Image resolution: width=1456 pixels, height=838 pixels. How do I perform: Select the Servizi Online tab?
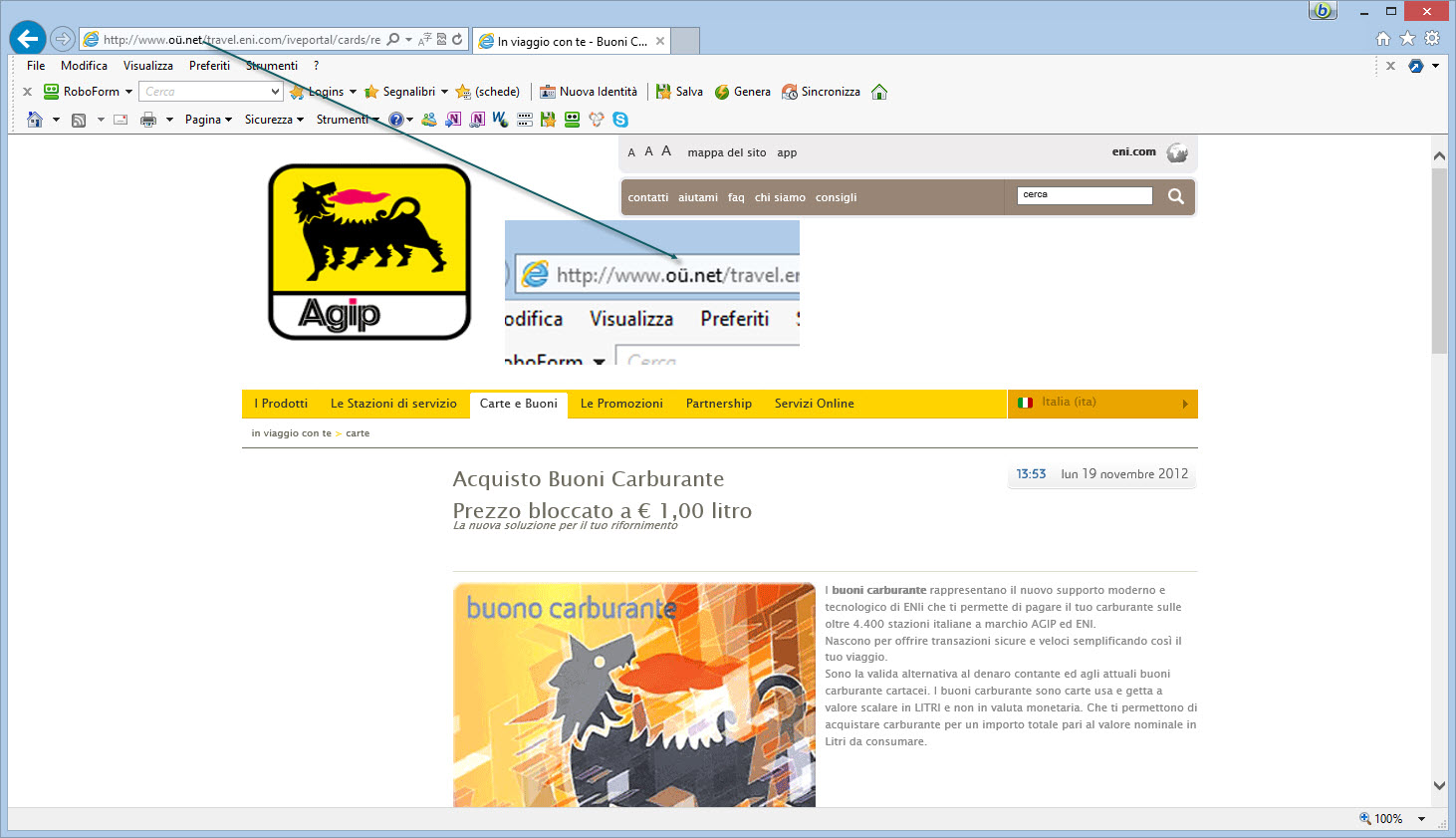pyautogui.click(x=815, y=404)
